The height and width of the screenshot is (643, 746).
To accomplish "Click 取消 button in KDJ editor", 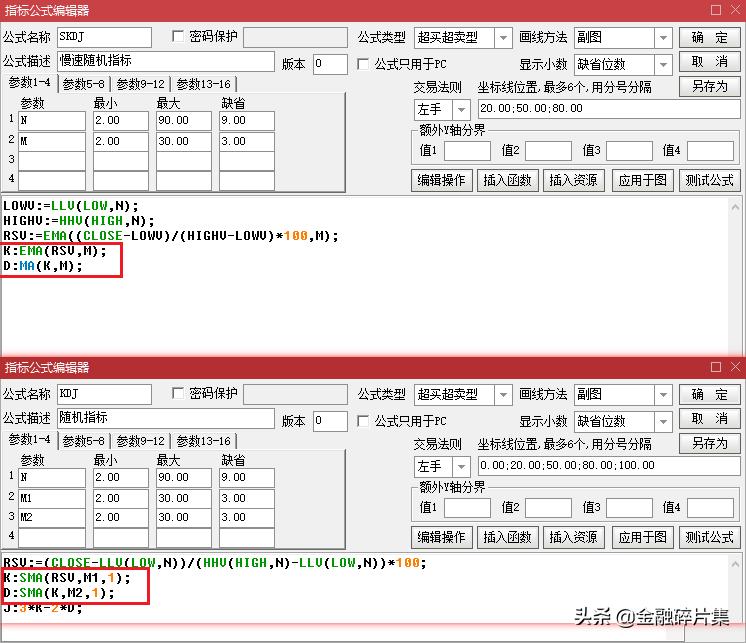I will click(x=709, y=419).
